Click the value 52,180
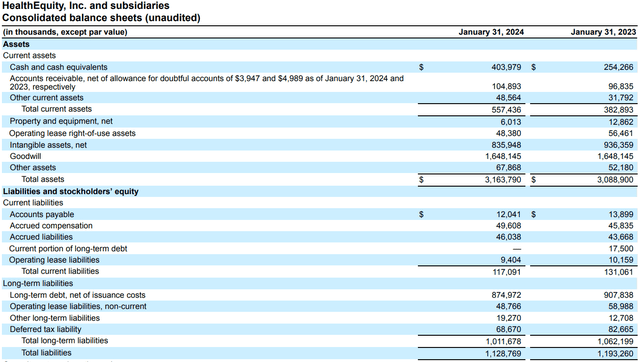This screenshot has width=640, height=362. 621,168
